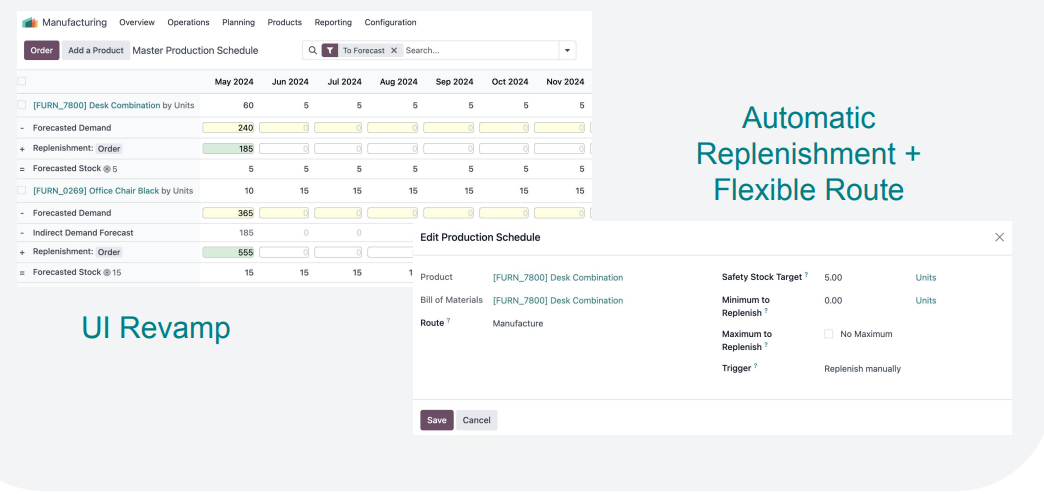This screenshot has height=494, width=1044.
Task: Close the Edit Production Schedule dialog
Action: [999, 237]
